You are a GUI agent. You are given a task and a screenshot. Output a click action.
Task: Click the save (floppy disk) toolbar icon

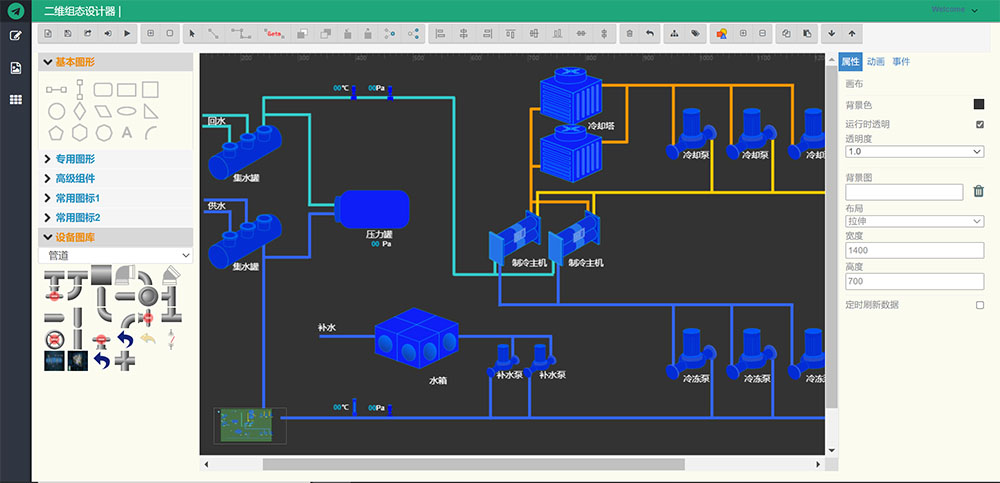[x=68, y=33]
